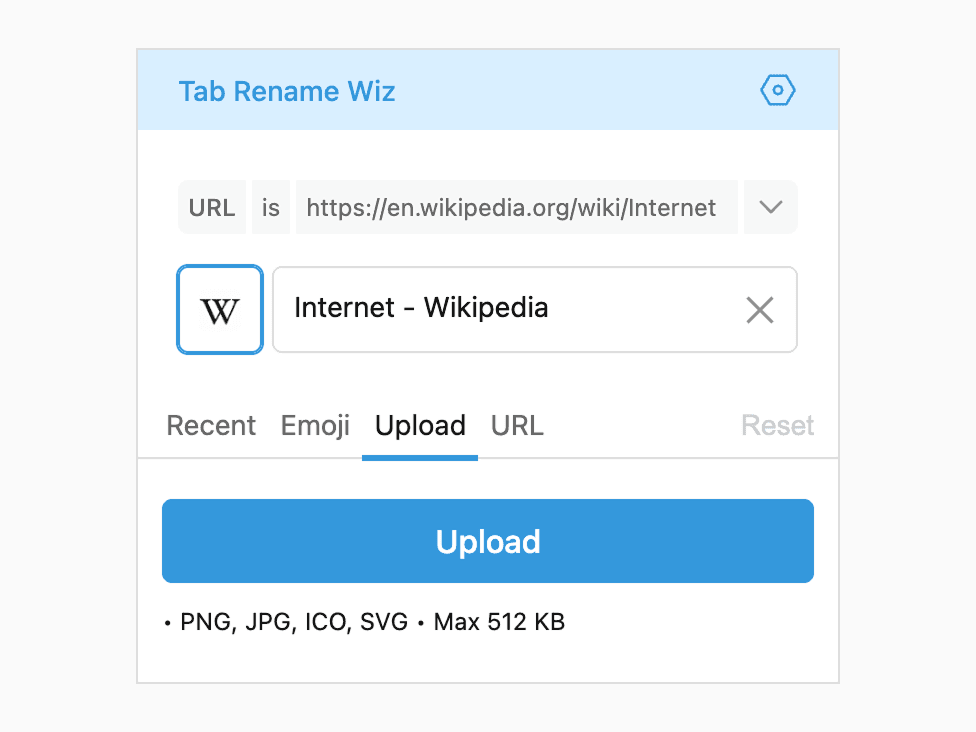This screenshot has height=732, width=976.
Task: Expand the rule options chevron
Action: click(x=770, y=208)
